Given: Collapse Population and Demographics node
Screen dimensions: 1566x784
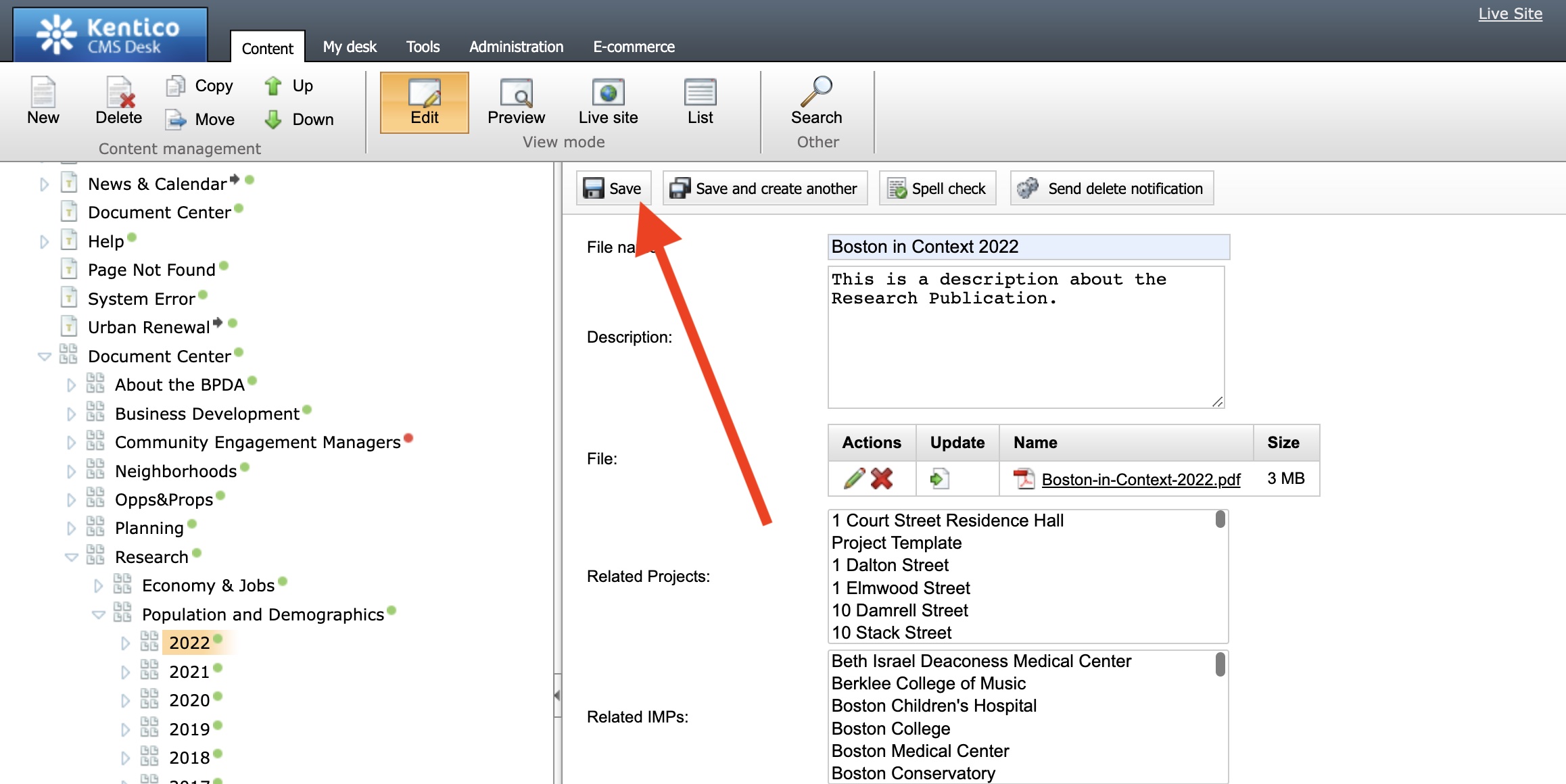Looking at the screenshot, I should pyautogui.click(x=99, y=615).
